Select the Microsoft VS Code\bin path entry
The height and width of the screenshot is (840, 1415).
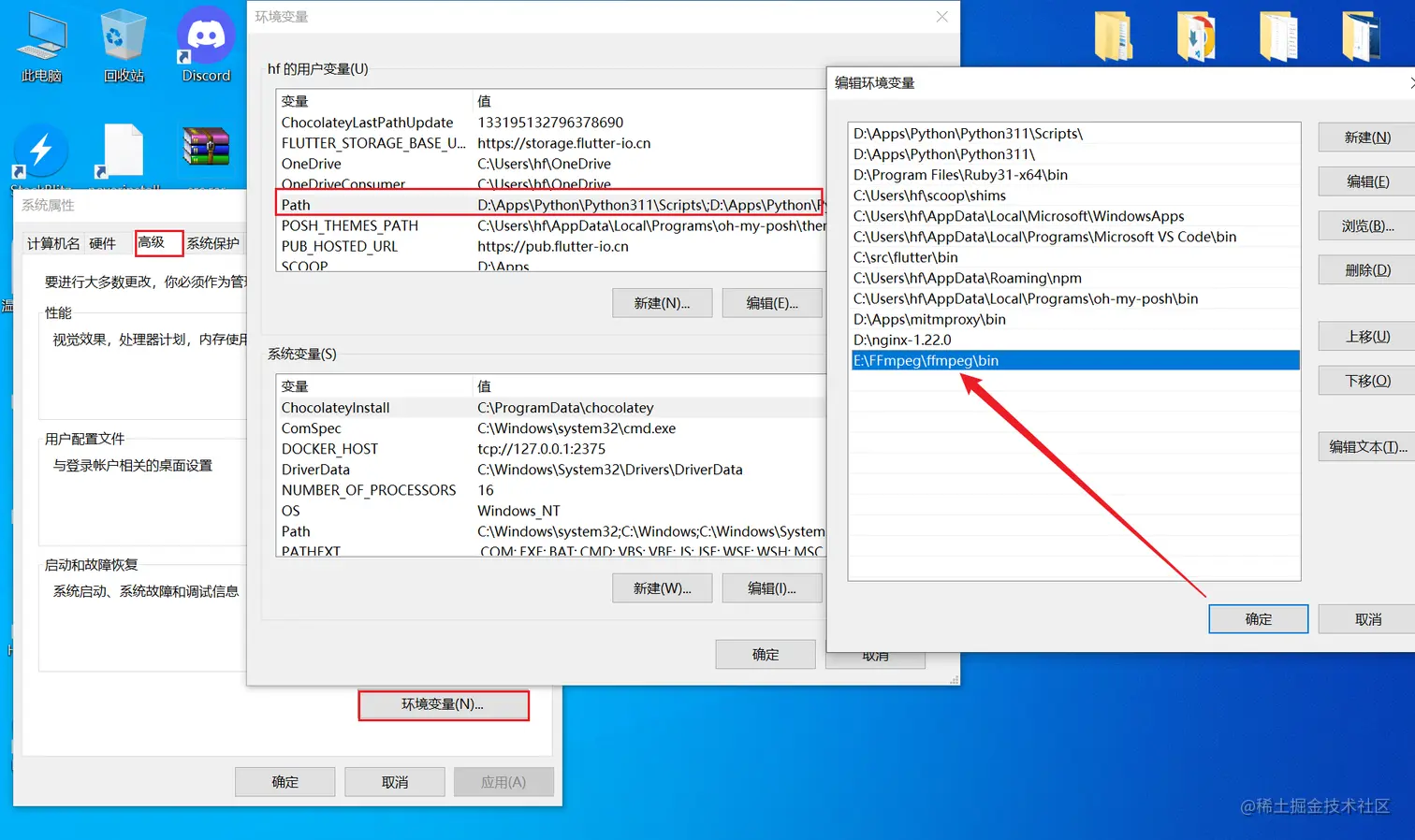pos(1074,237)
